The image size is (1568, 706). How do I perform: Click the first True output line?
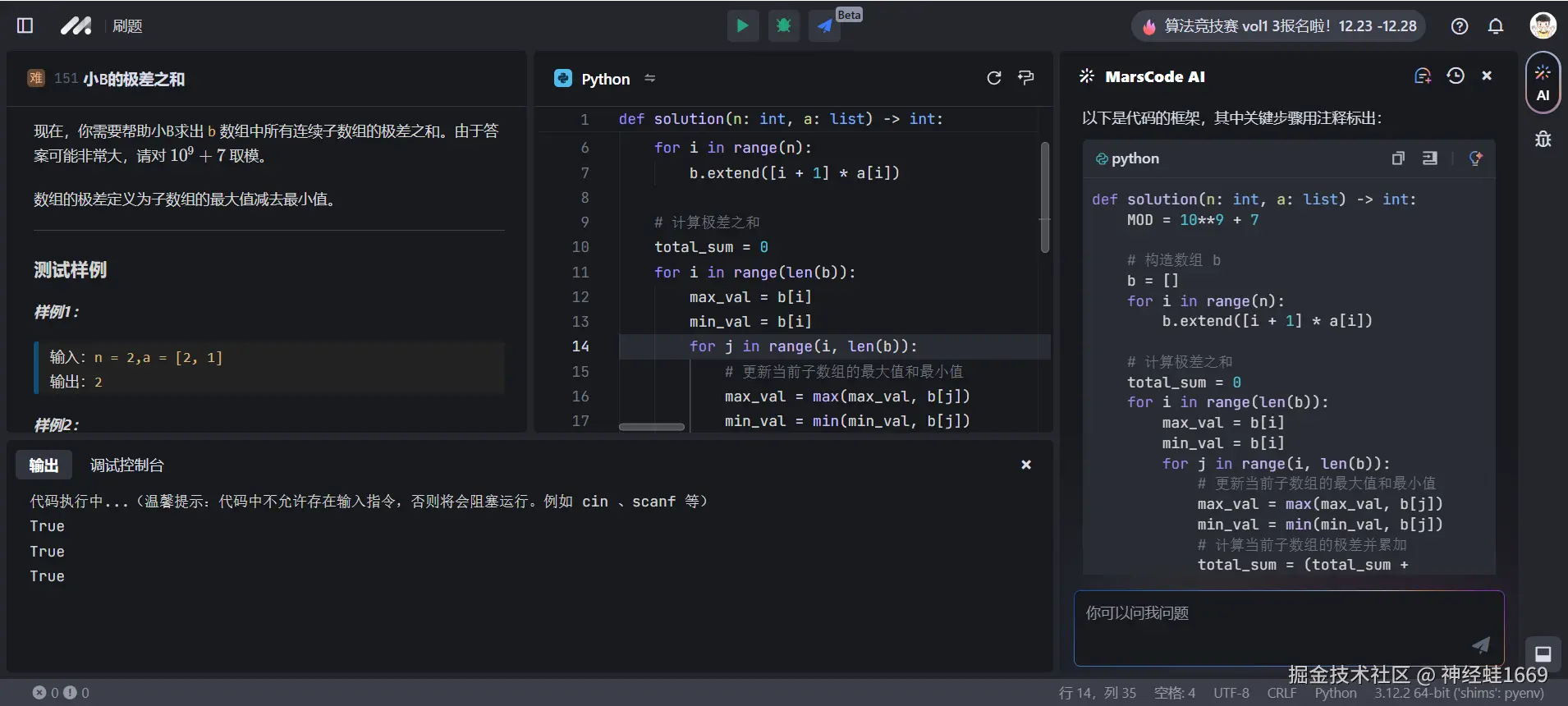[x=48, y=526]
